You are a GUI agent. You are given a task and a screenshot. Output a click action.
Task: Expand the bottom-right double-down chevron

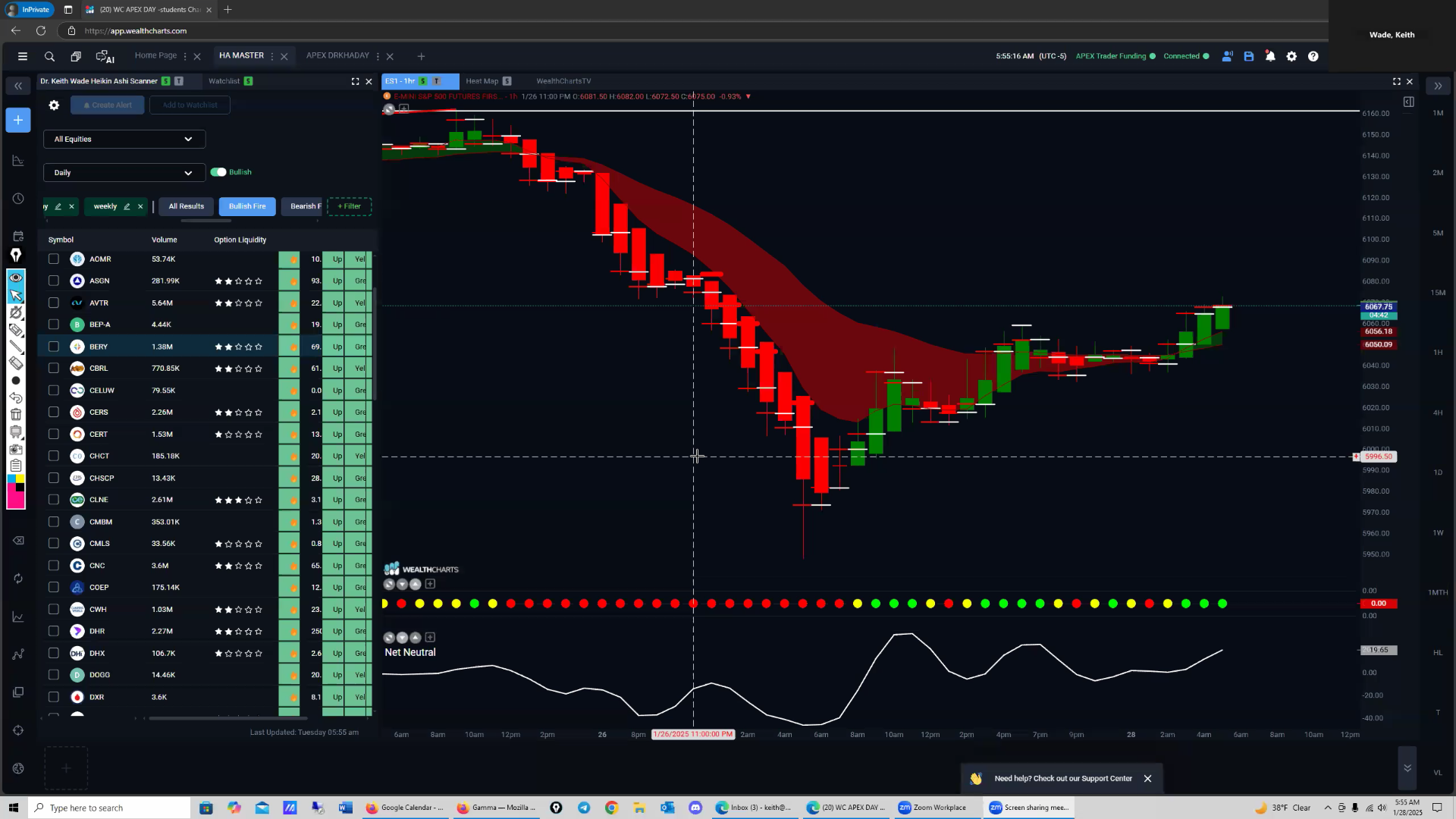coord(1407,768)
